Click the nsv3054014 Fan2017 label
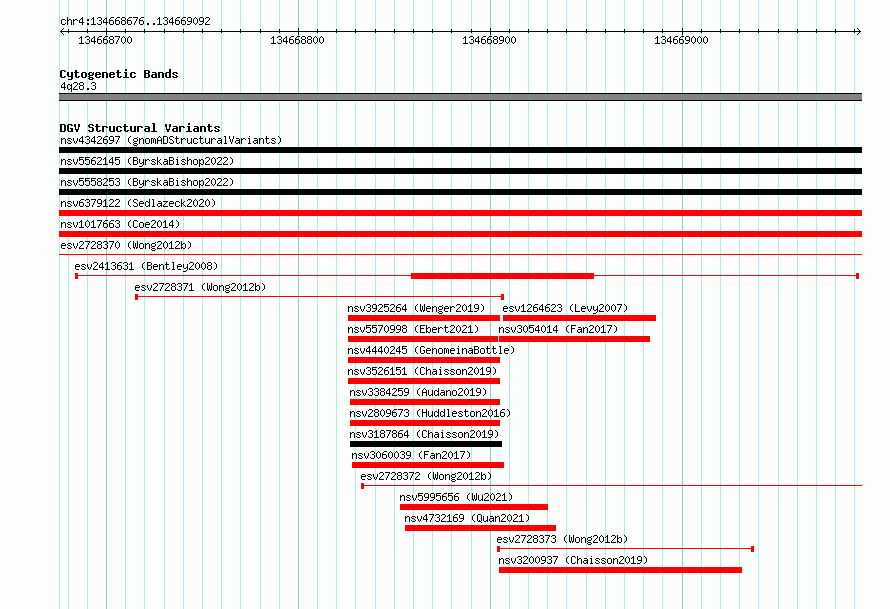The height and width of the screenshot is (609, 890). pos(558,329)
